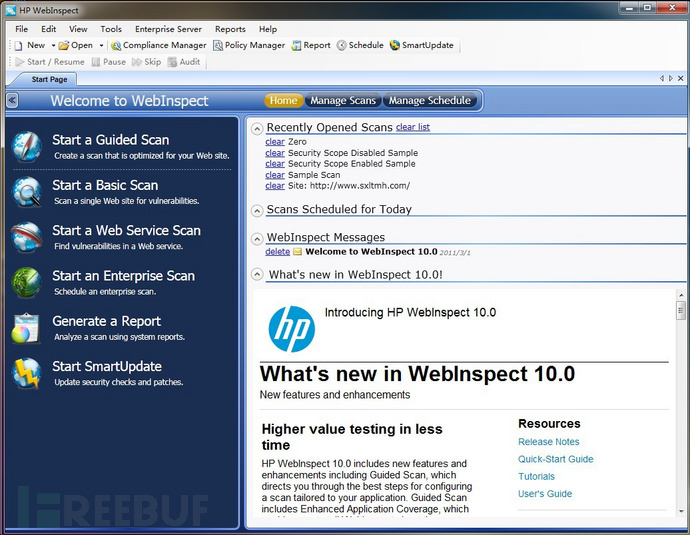Collapse the WebInspect Messages section
The width and height of the screenshot is (690, 535).
pos(257,238)
